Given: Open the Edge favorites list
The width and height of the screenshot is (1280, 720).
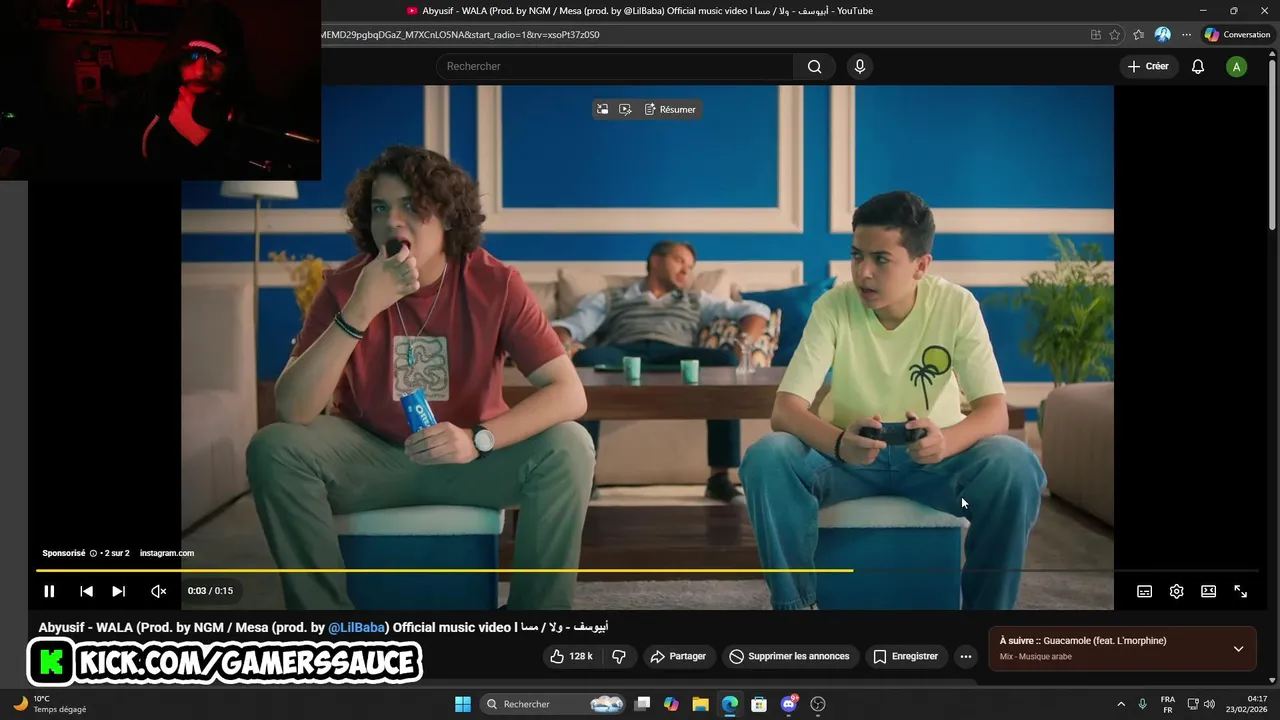Looking at the screenshot, I should (1139, 35).
